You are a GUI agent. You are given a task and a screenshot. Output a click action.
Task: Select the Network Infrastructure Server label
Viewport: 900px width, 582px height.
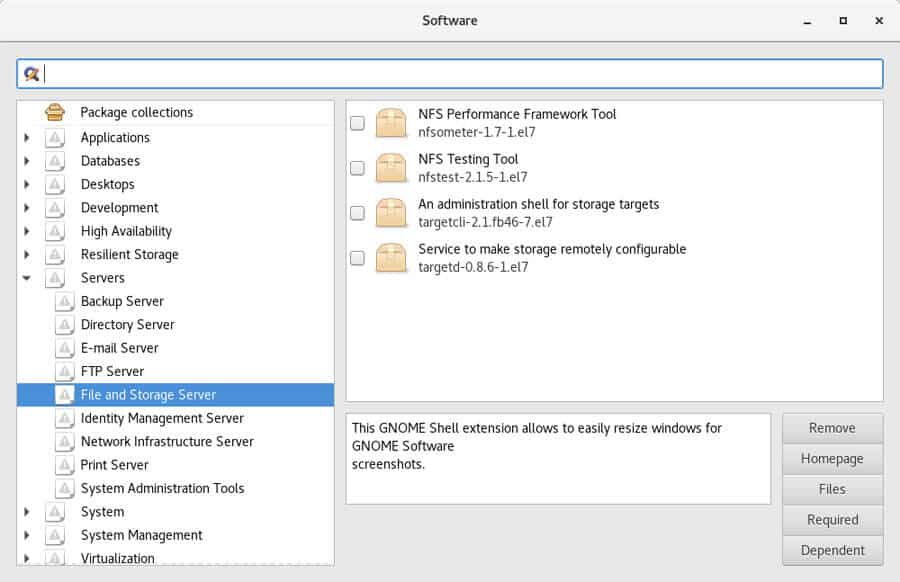click(x=167, y=441)
